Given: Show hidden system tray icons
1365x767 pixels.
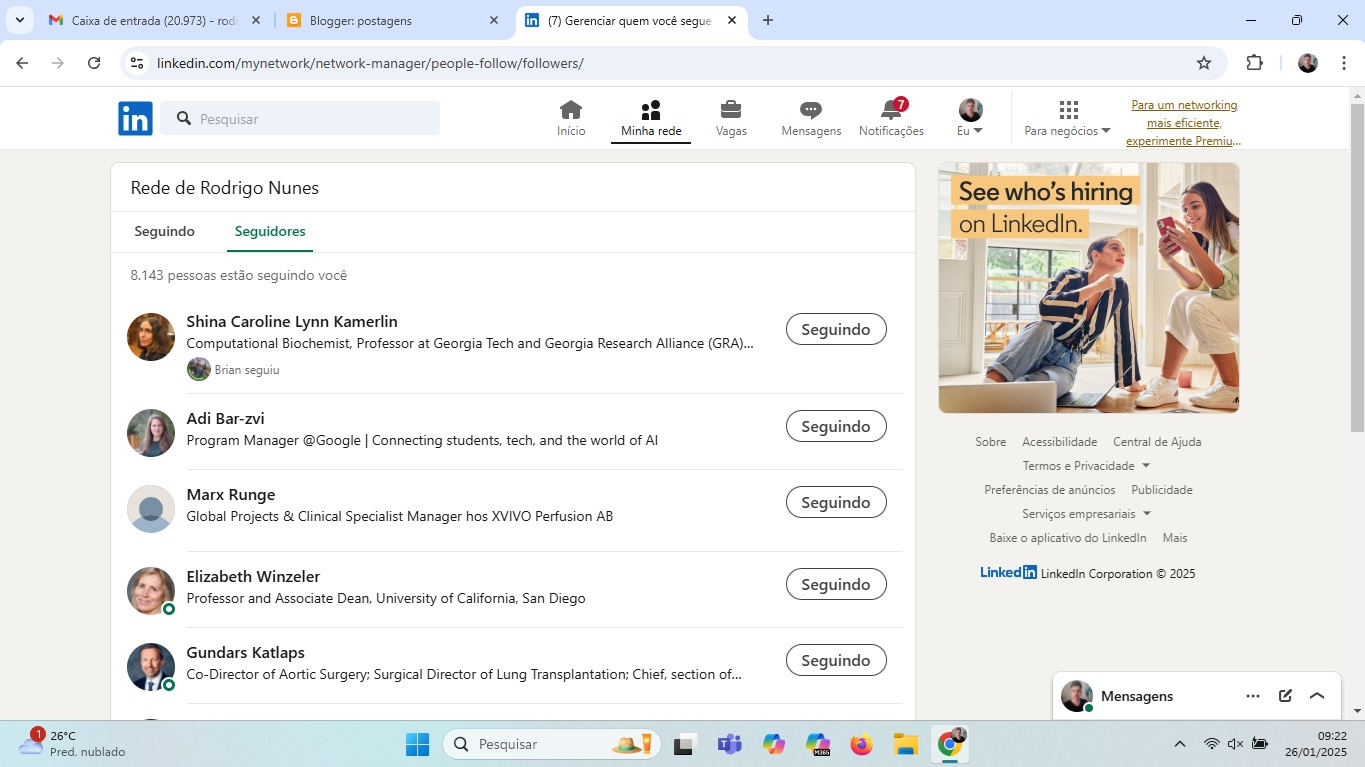Looking at the screenshot, I should click(1180, 744).
